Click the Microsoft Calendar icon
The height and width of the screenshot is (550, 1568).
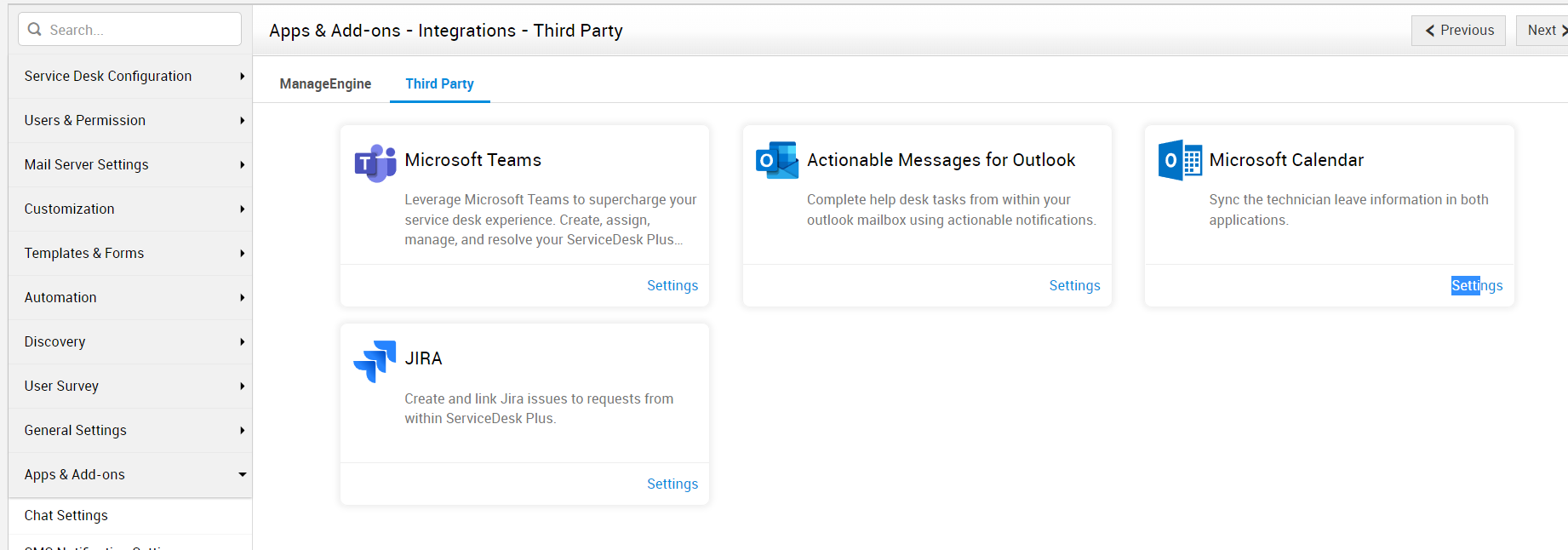point(1180,160)
